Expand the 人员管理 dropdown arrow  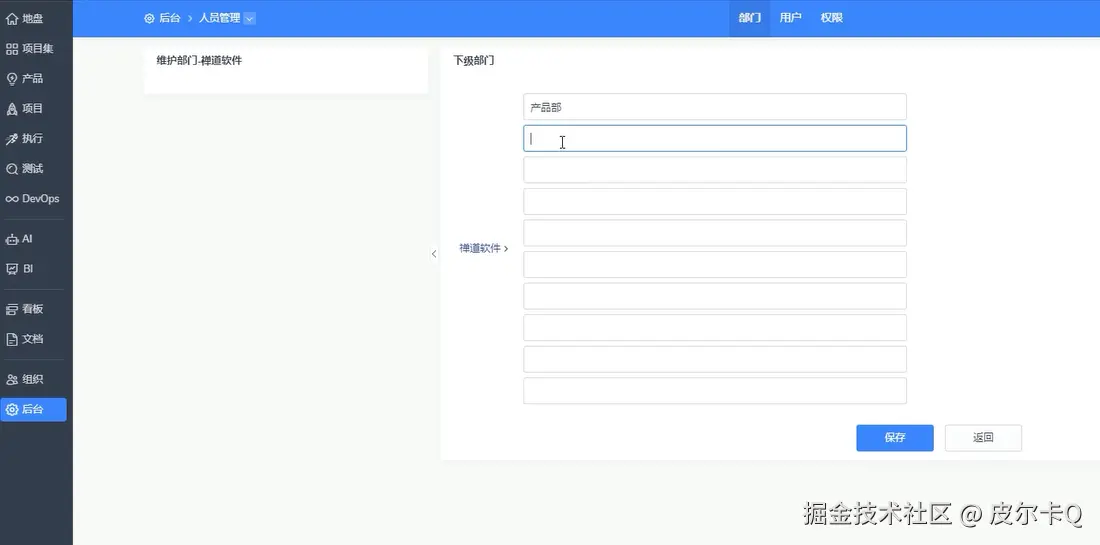coord(250,19)
